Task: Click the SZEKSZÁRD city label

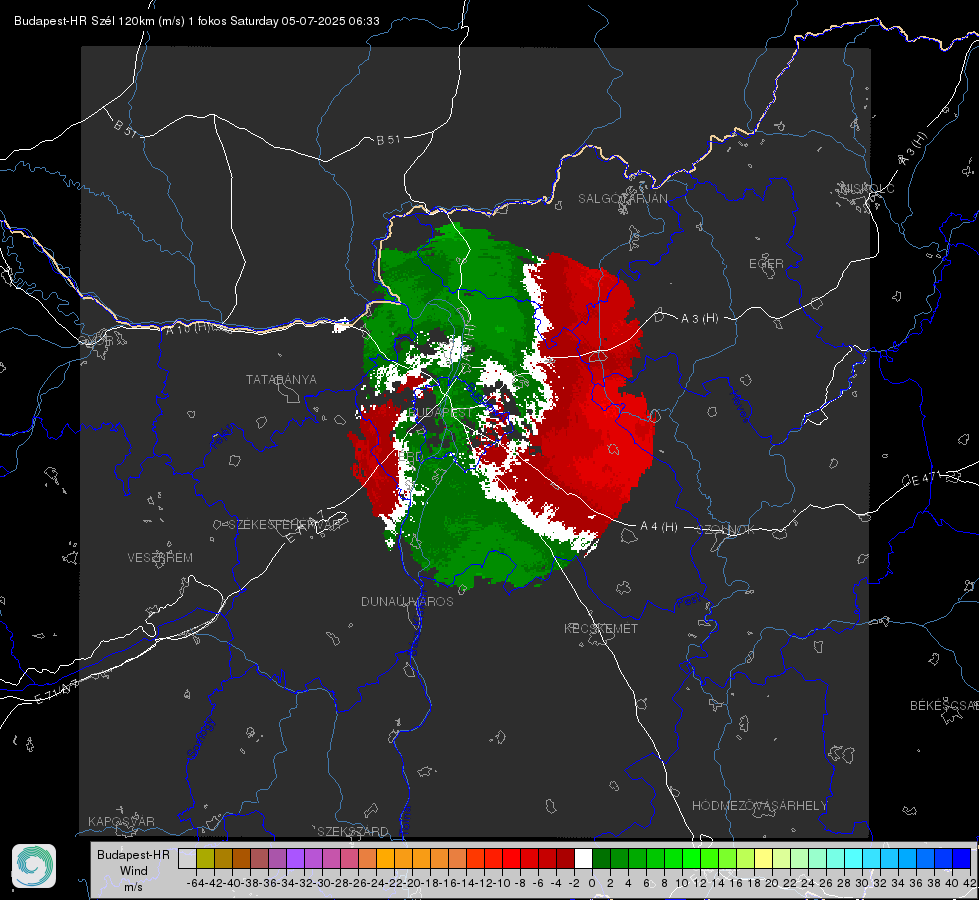Action: (x=353, y=831)
